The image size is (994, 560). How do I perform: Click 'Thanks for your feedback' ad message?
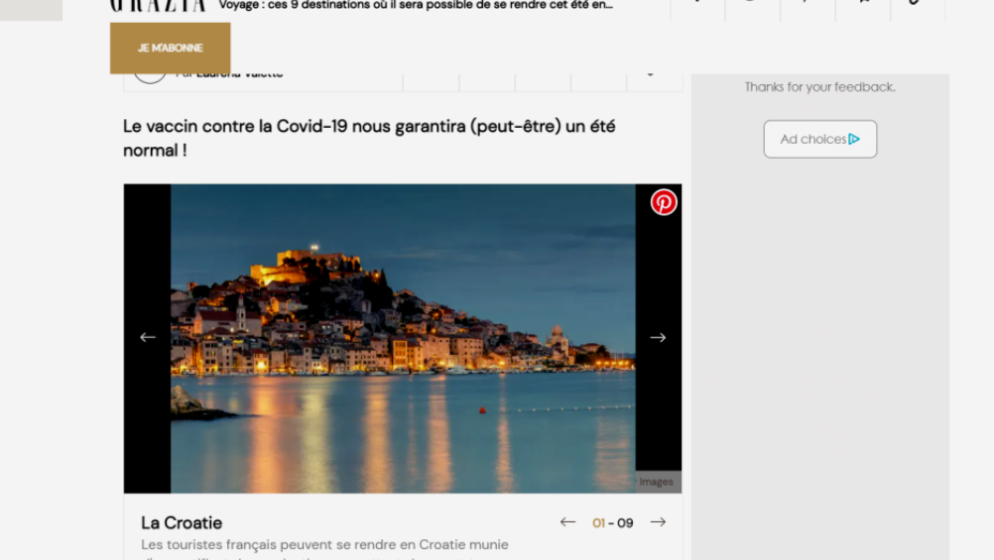pyautogui.click(x=819, y=87)
